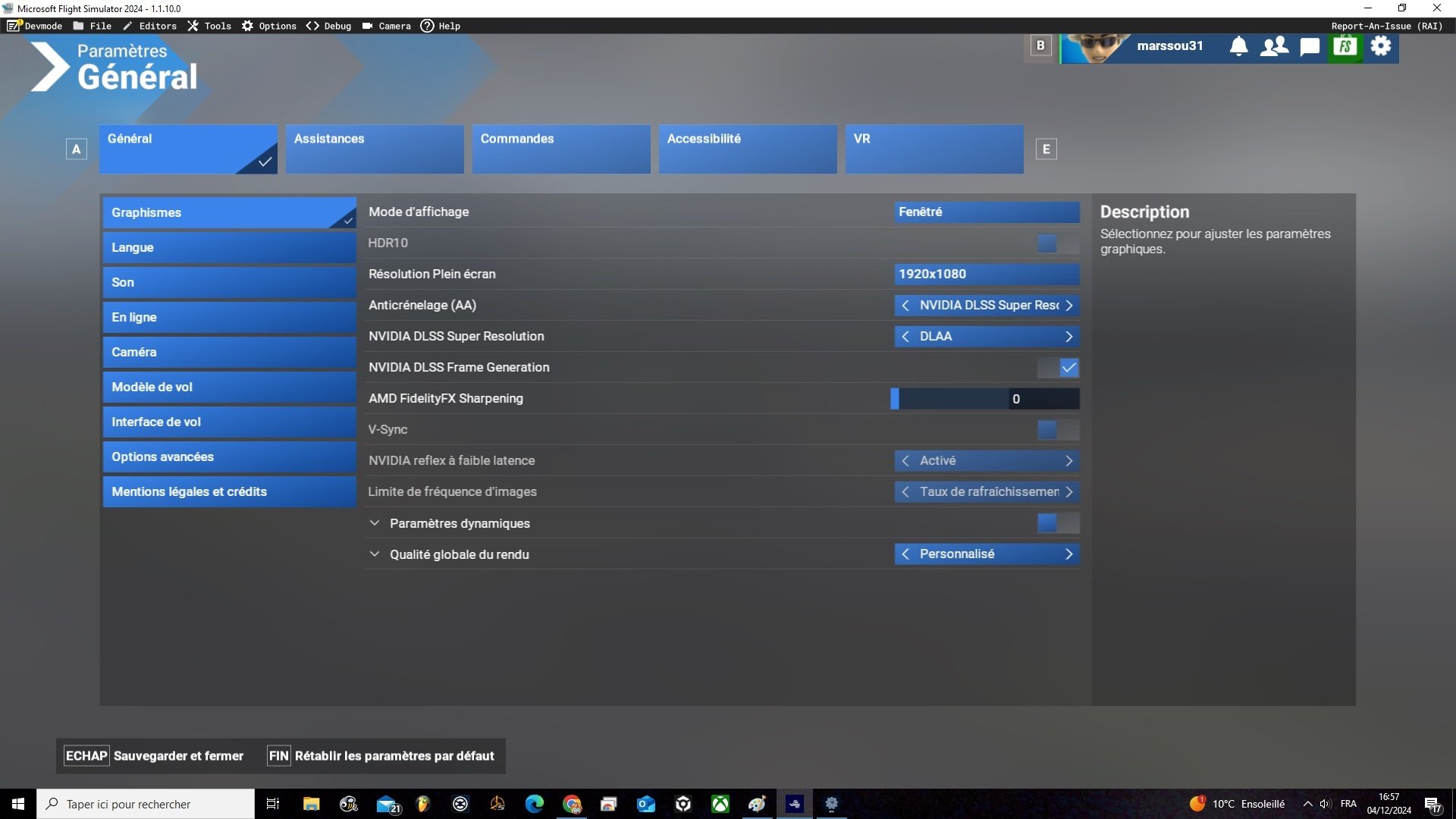Switch to the VR tab
This screenshot has height=819, width=1456.
coord(934,149)
